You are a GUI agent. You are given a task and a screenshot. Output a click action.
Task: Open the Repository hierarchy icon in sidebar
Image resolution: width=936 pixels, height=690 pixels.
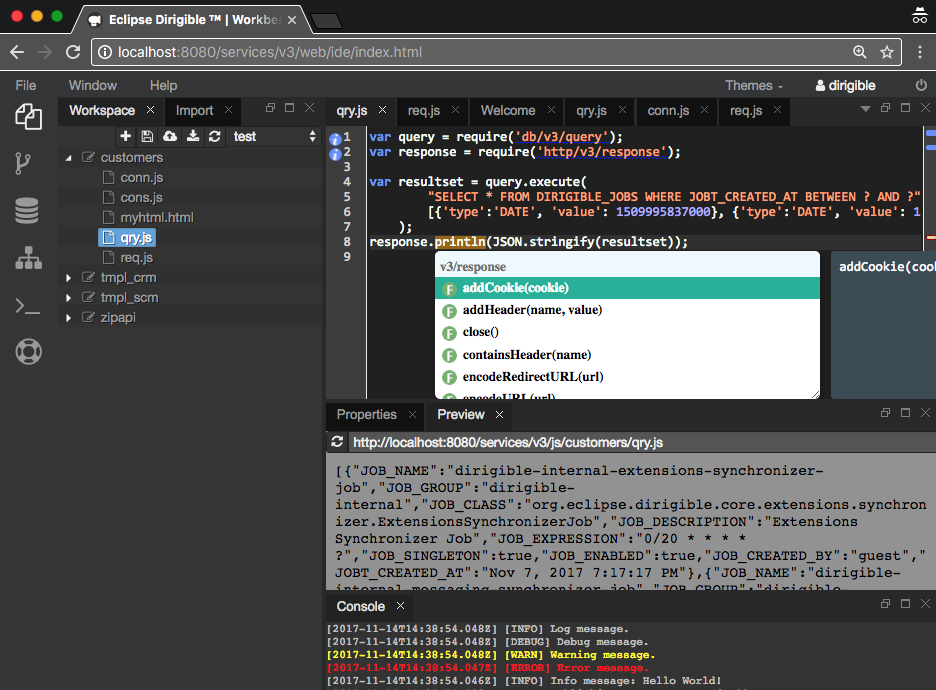pyautogui.click(x=28, y=258)
